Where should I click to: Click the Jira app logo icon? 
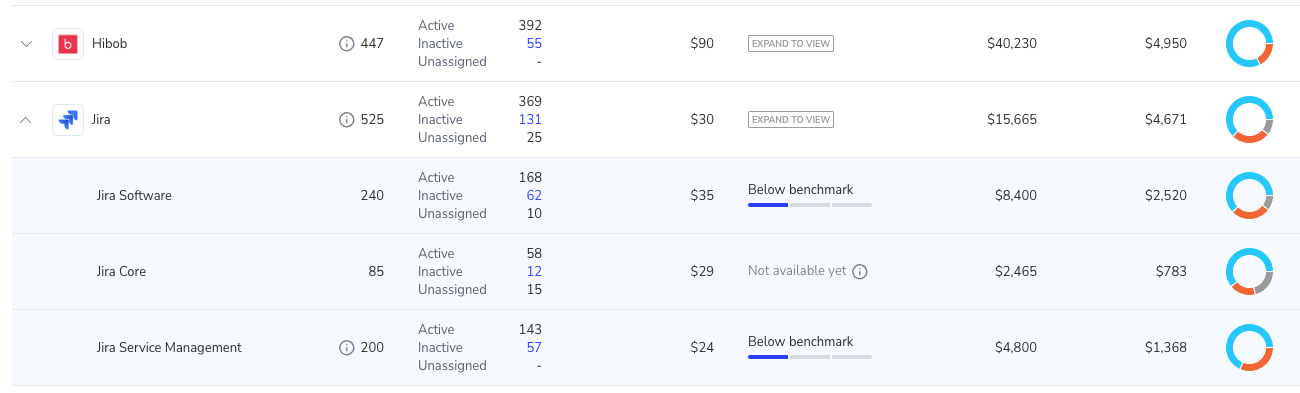coord(68,120)
